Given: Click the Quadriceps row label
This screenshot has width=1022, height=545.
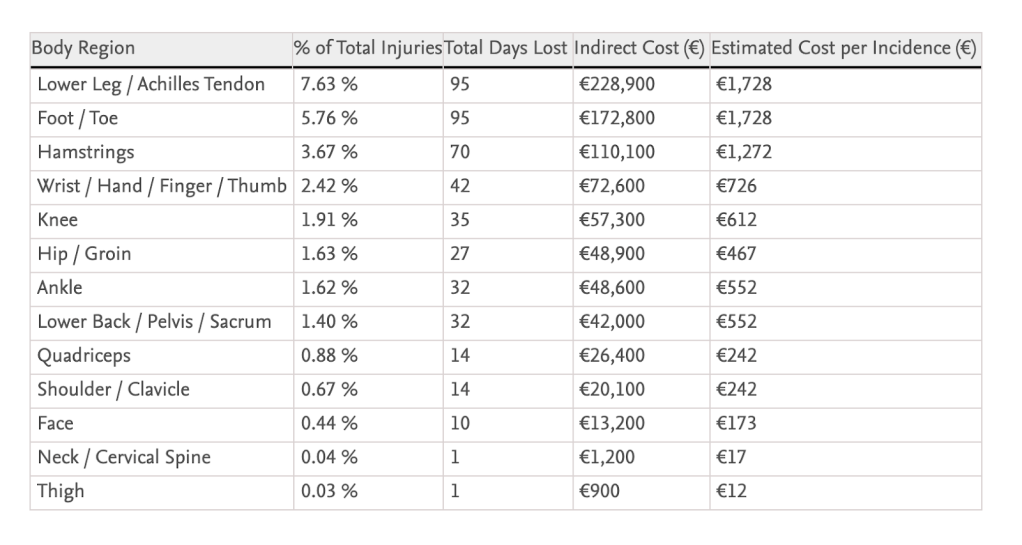Looking at the screenshot, I should 84,356.
